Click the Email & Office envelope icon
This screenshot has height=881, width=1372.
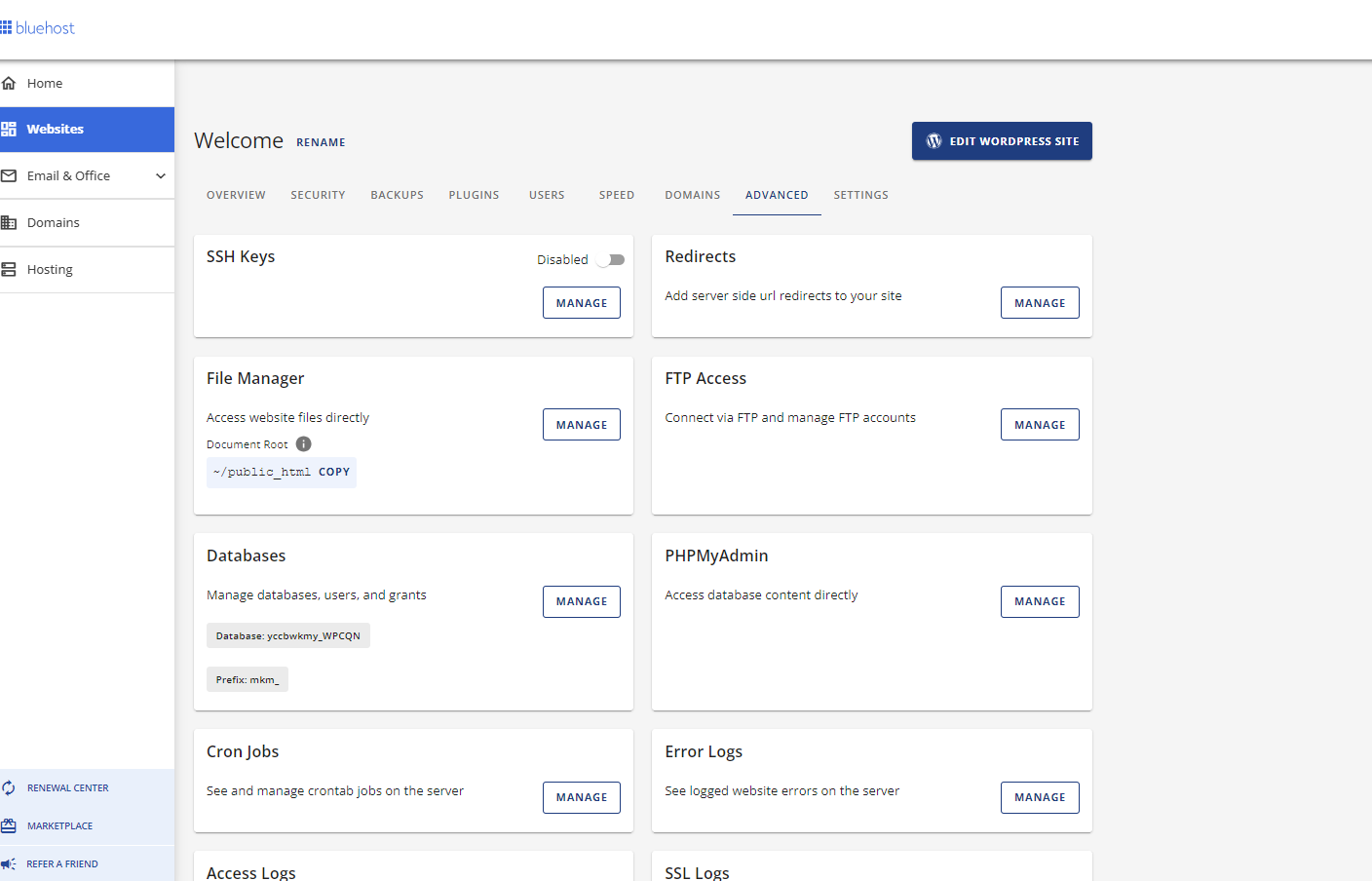[9, 175]
